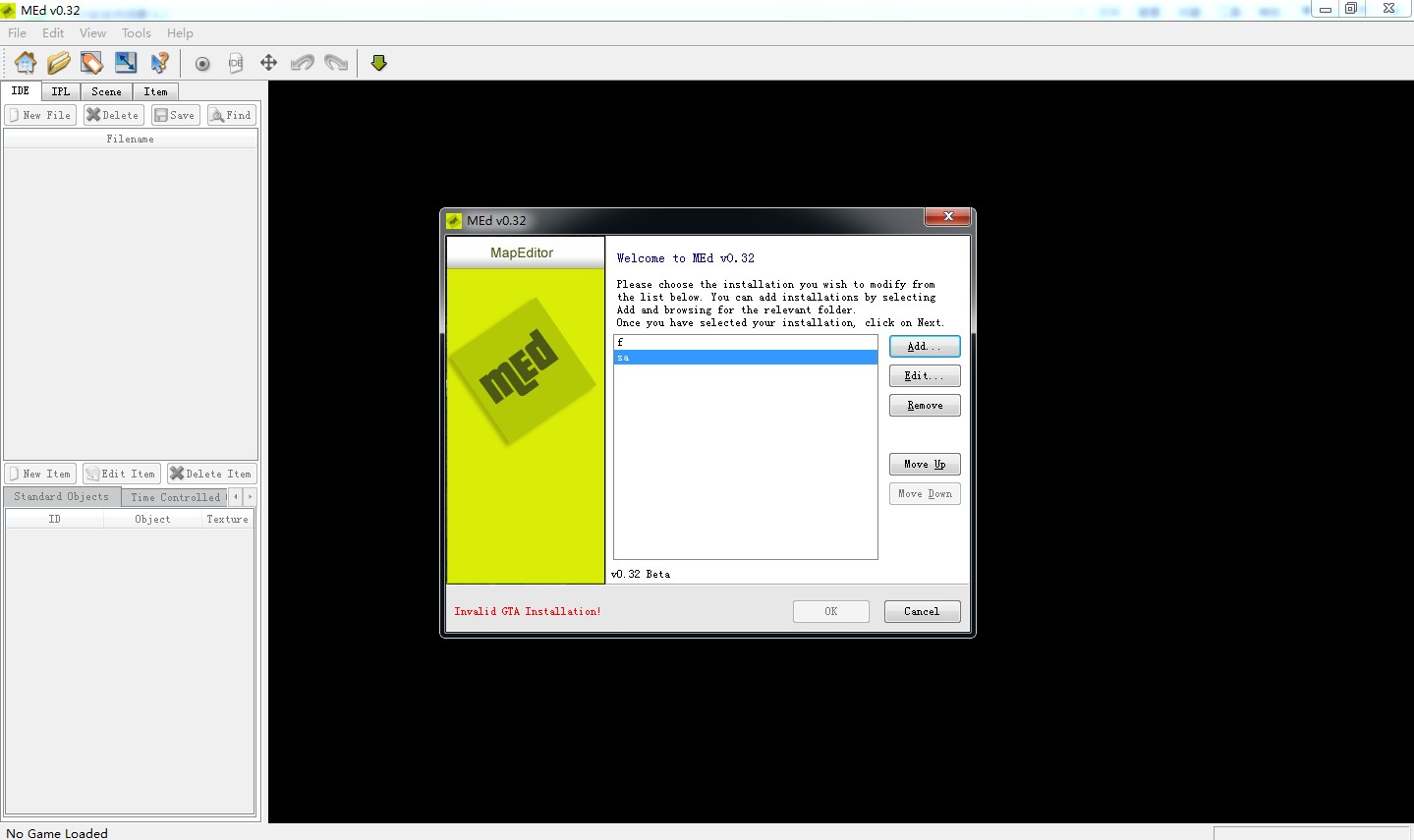Open the Edit menu in the menu bar
Image resolution: width=1414 pixels, height=840 pixels.
pyautogui.click(x=53, y=32)
